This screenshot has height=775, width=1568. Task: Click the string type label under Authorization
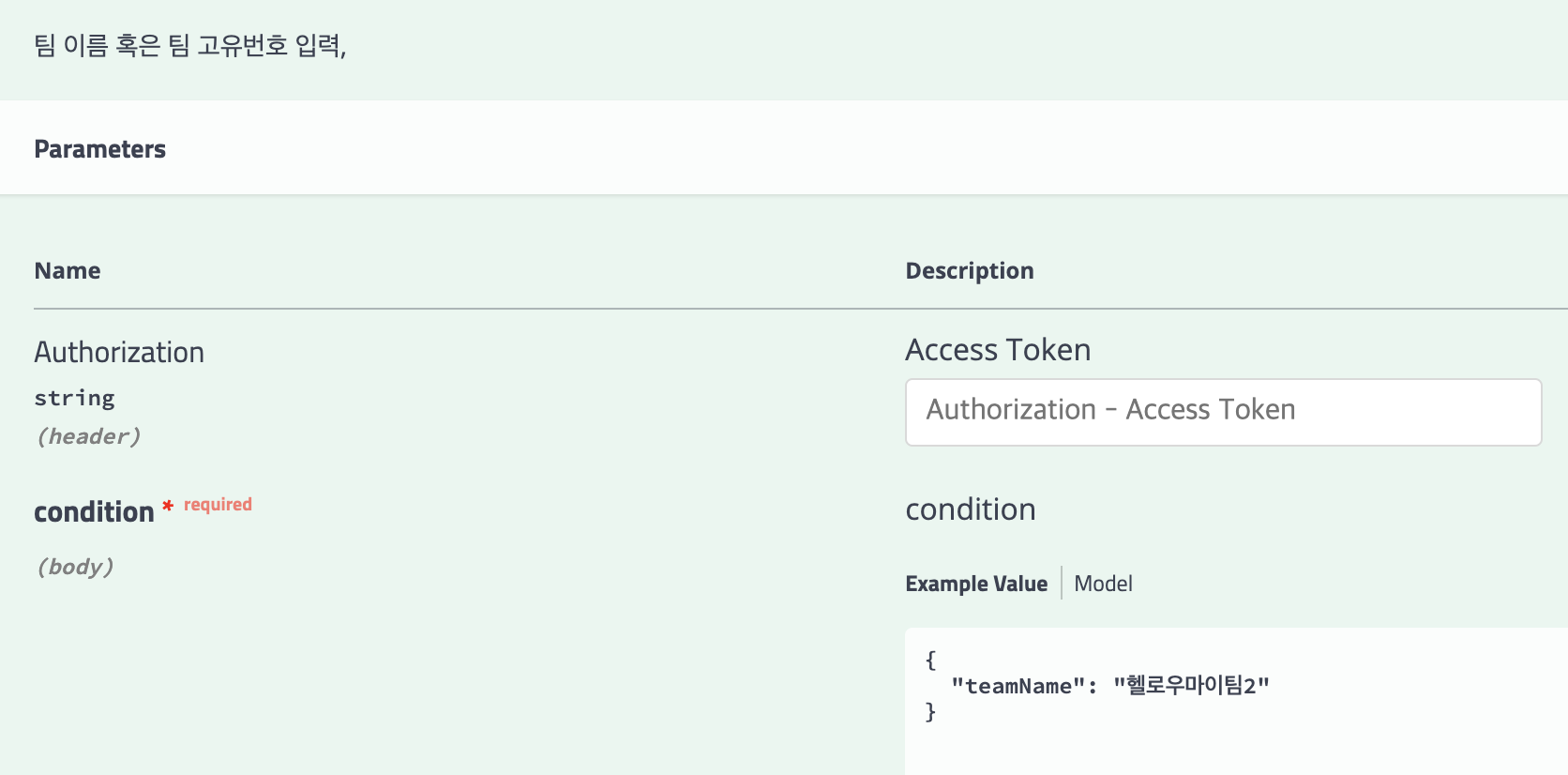[x=74, y=398]
